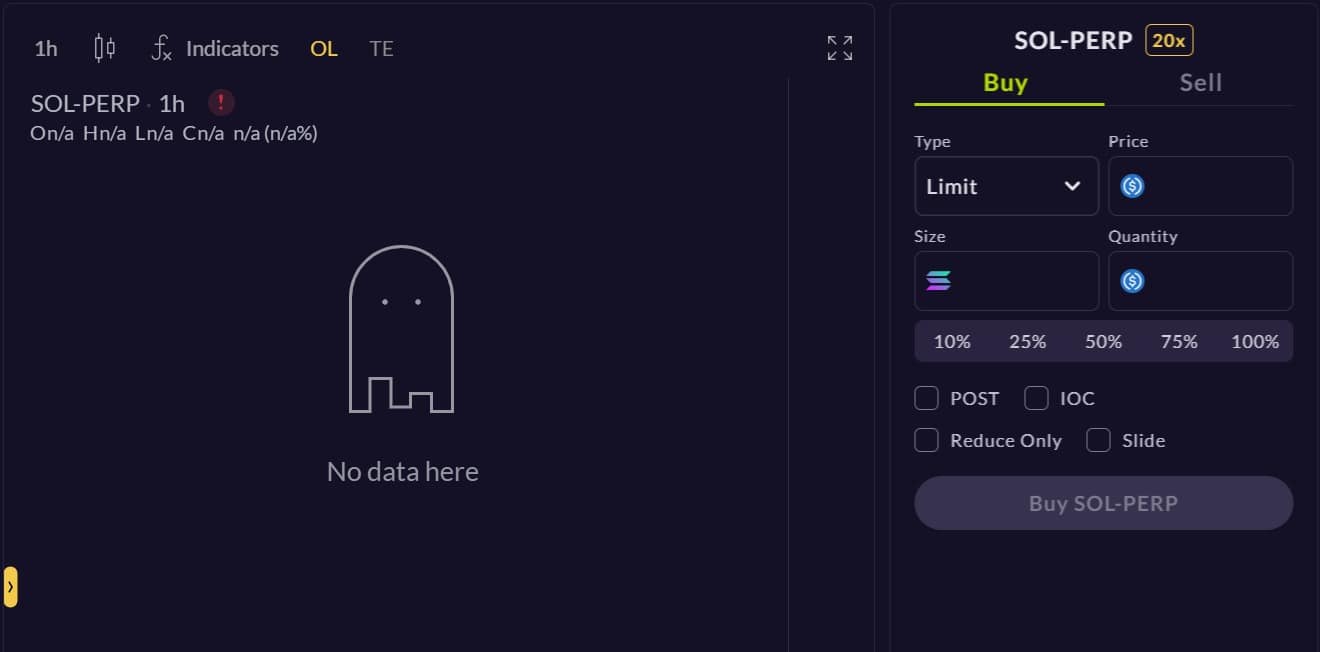
Task: Click the Solana icon in Size field
Action: [x=938, y=281]
